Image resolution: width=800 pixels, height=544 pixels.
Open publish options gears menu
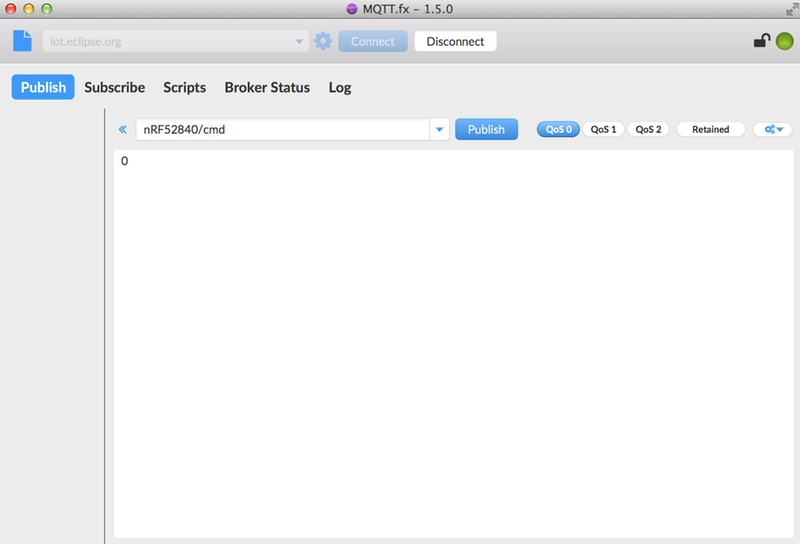click(x=772, y=129)
